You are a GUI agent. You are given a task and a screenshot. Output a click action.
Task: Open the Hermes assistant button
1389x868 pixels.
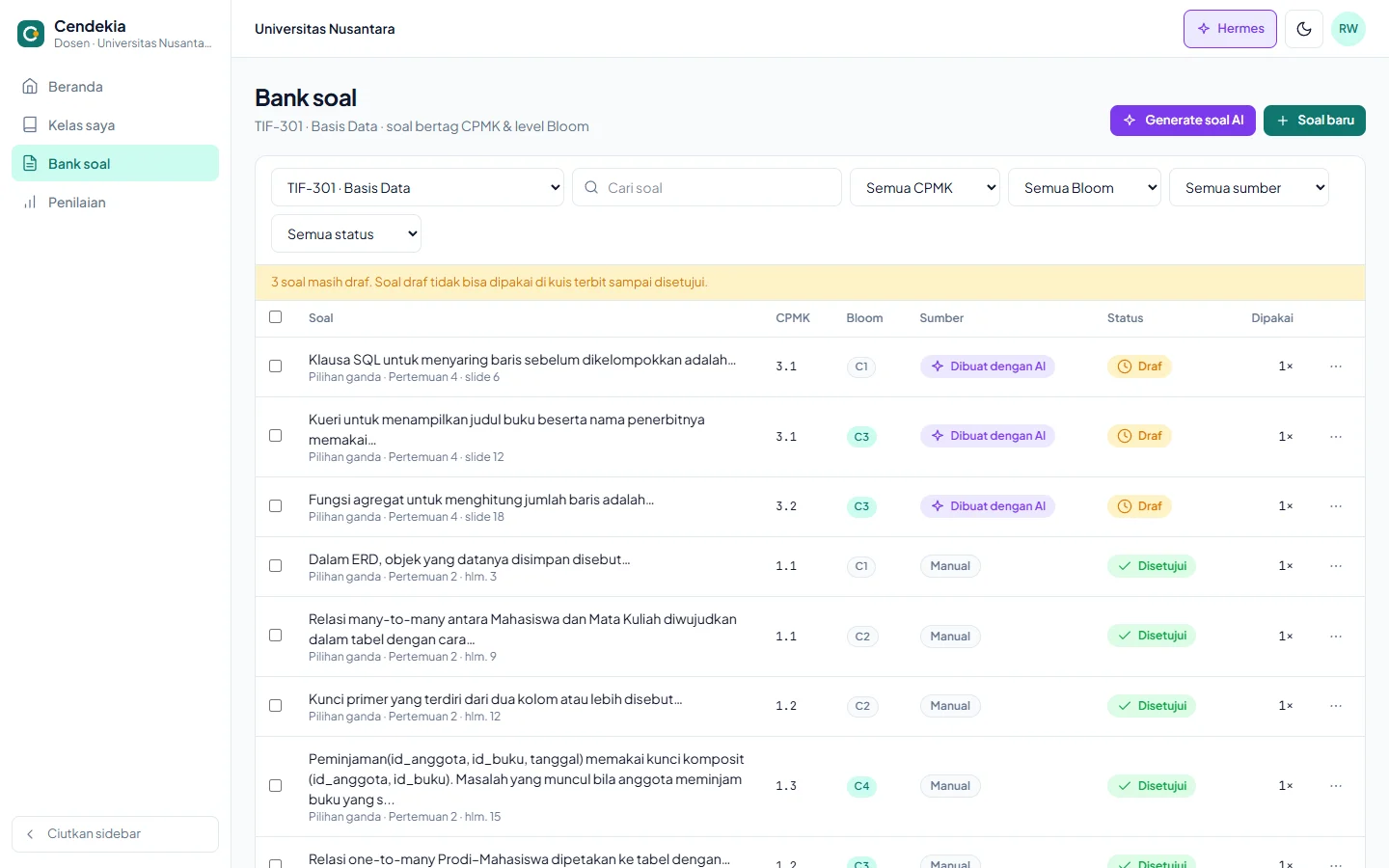[x=1230, y=29]
